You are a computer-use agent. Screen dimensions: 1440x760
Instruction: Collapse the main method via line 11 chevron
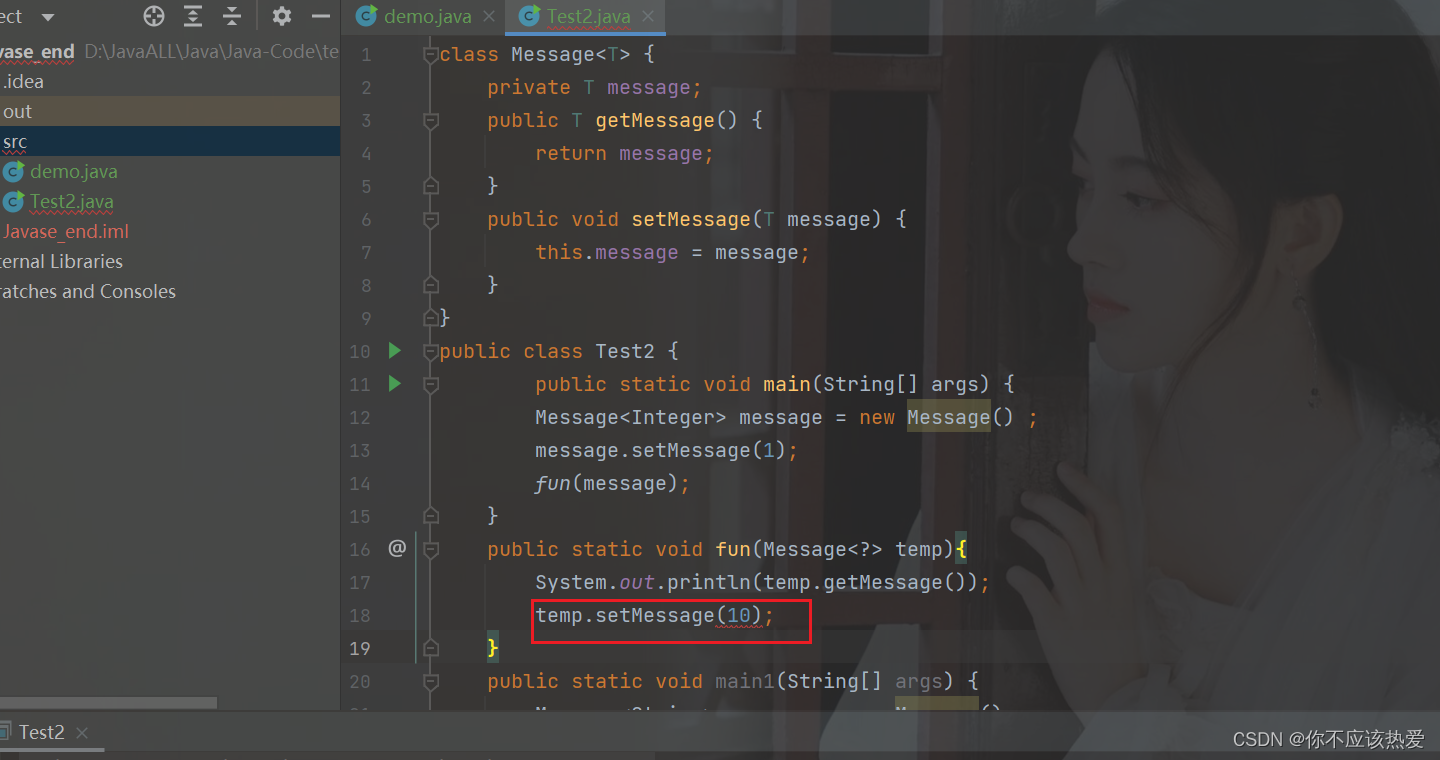(x=430, y=384)
